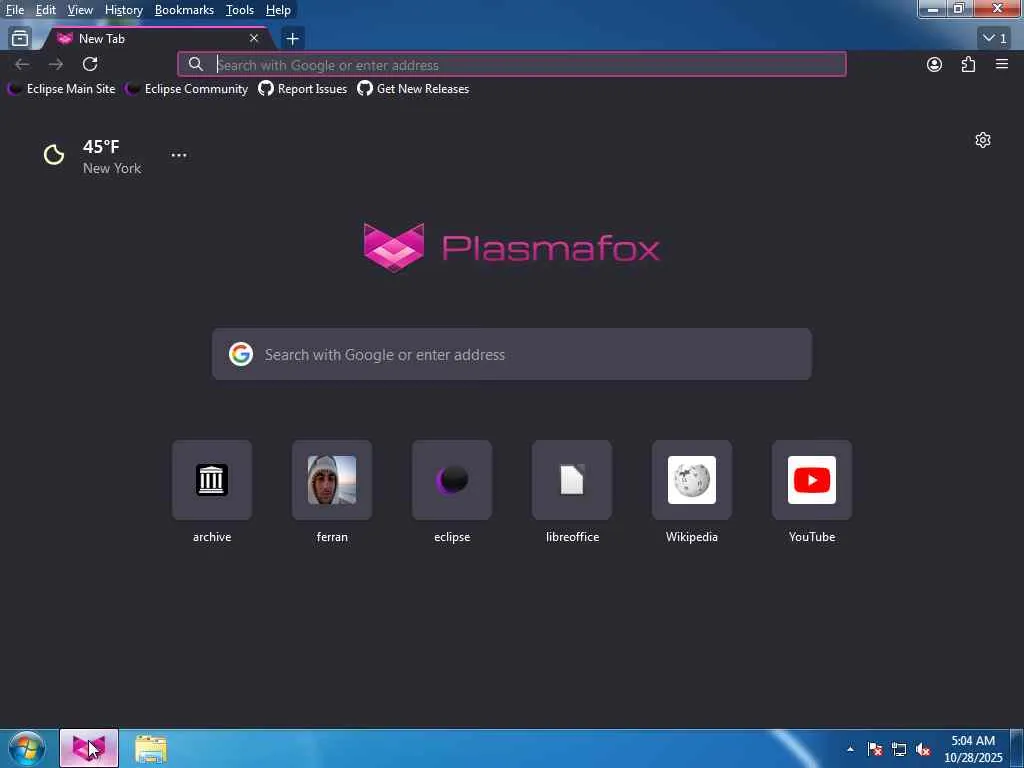Open the muted volume tray icon
This screenshot has height=768, width=1024.
point(923,749)
